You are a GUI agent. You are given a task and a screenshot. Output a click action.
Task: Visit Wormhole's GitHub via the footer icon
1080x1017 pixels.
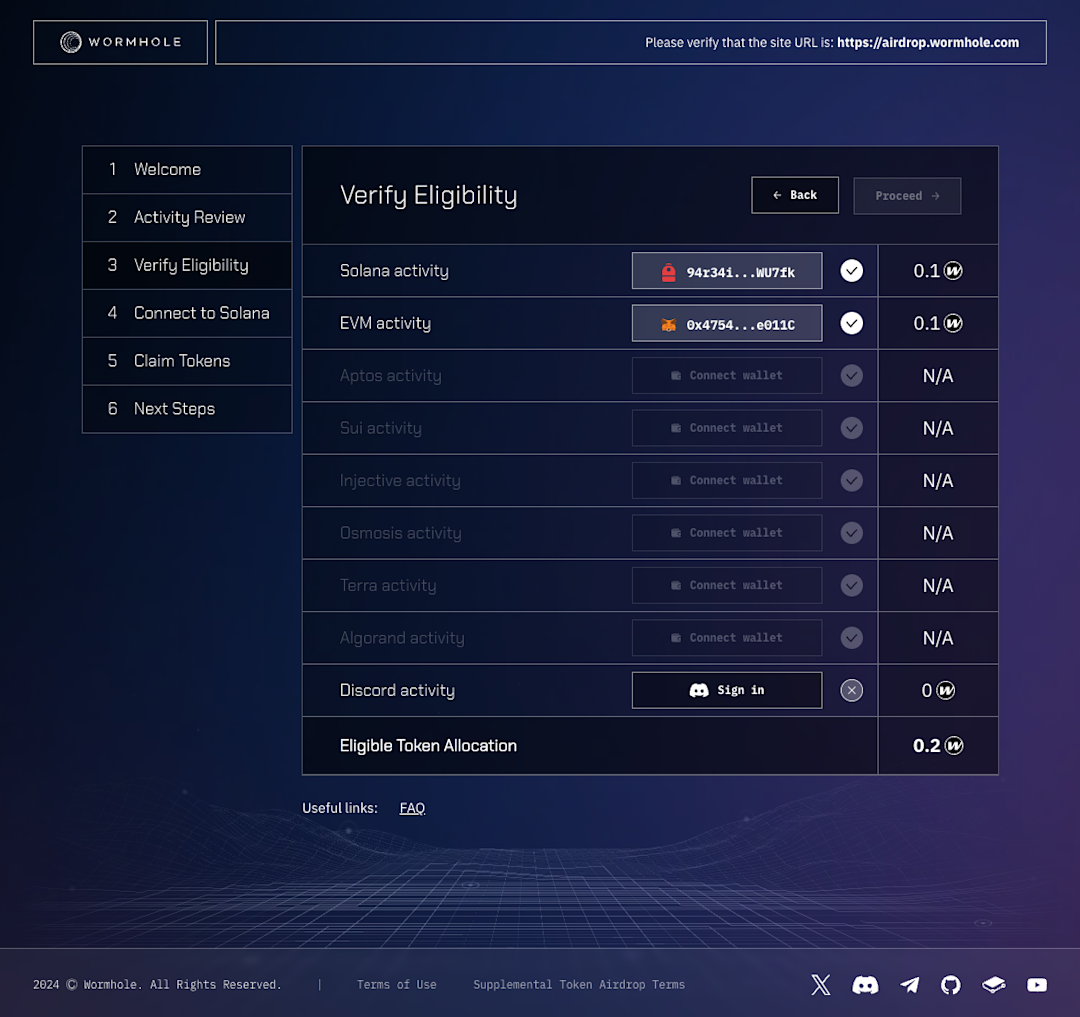click(950, 984)
